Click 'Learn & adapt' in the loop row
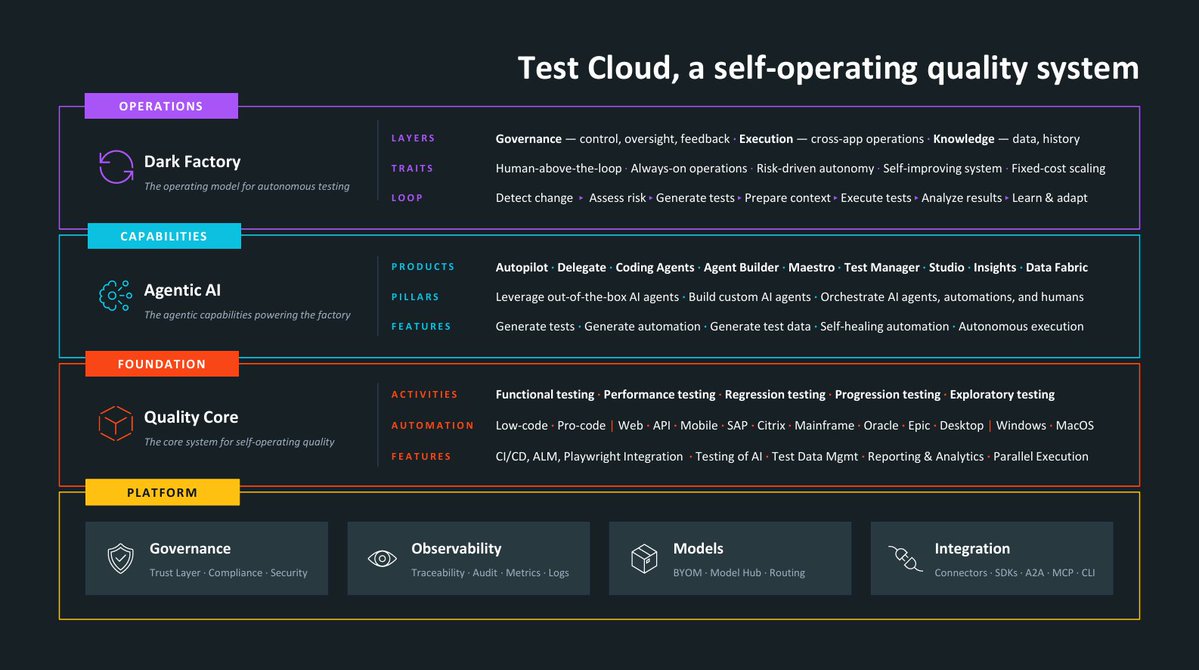Viewport: 1199px width, 670px height. [1050, 197]
